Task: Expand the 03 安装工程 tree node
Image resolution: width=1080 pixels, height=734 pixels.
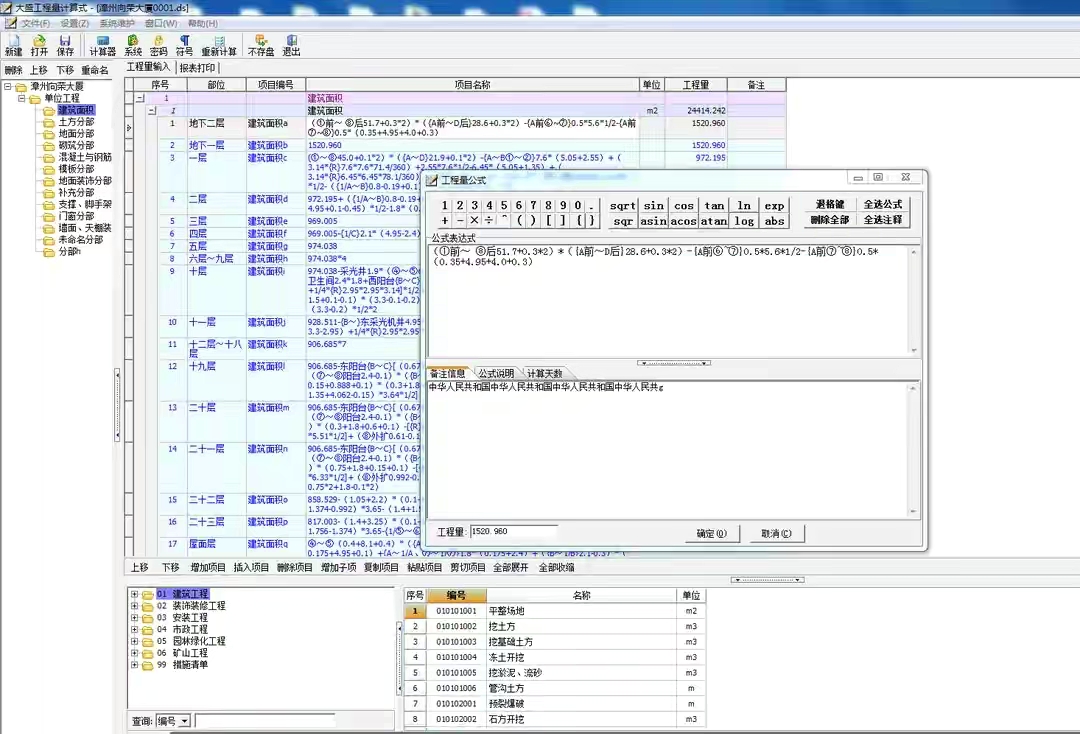Action: coord(135,618)
